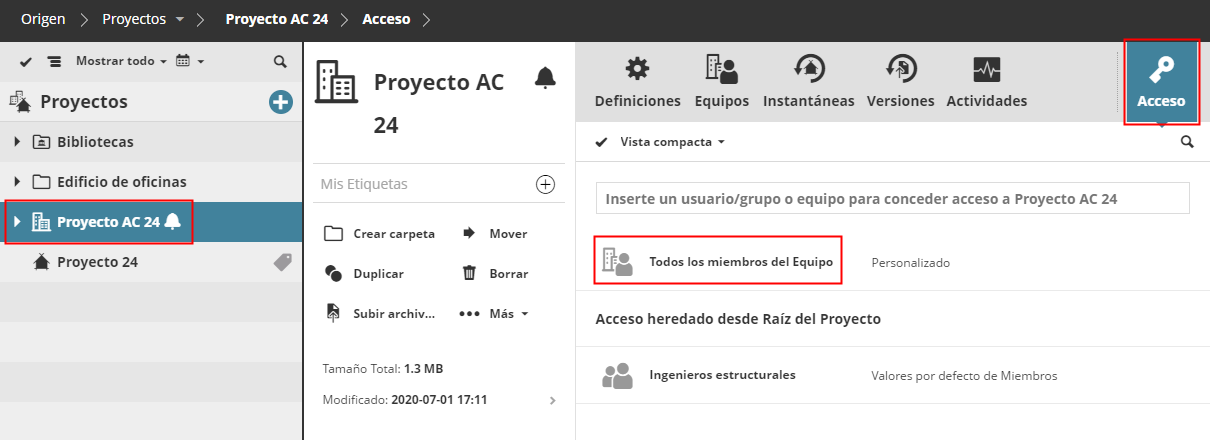
Task: Open the Vista compacta dropdown
Action: coord(672,142)
